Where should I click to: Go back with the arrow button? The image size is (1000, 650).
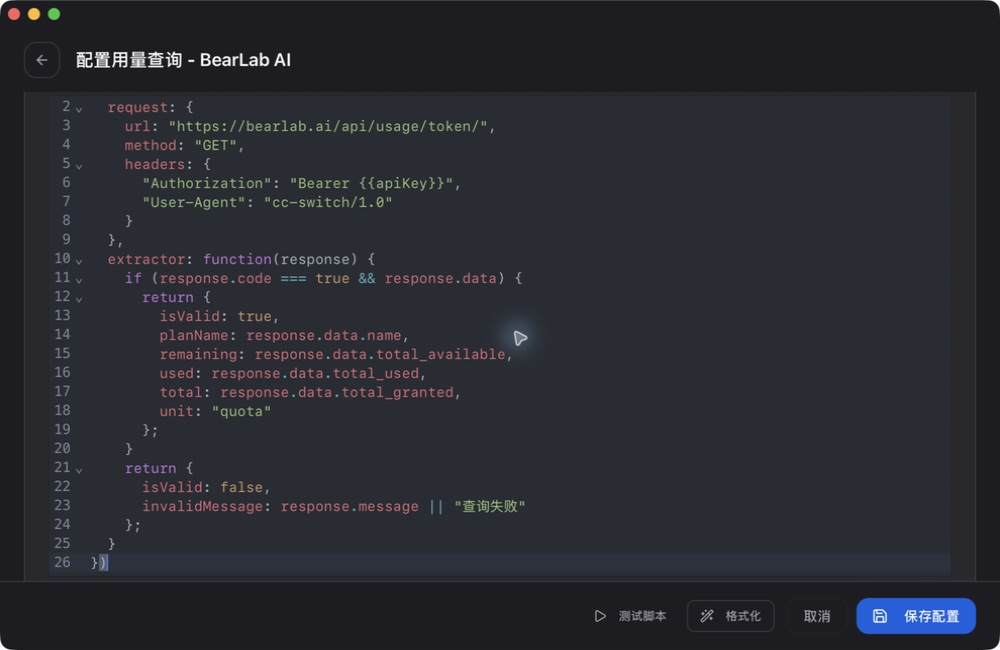pyautogui.click(x=42, y=60)
